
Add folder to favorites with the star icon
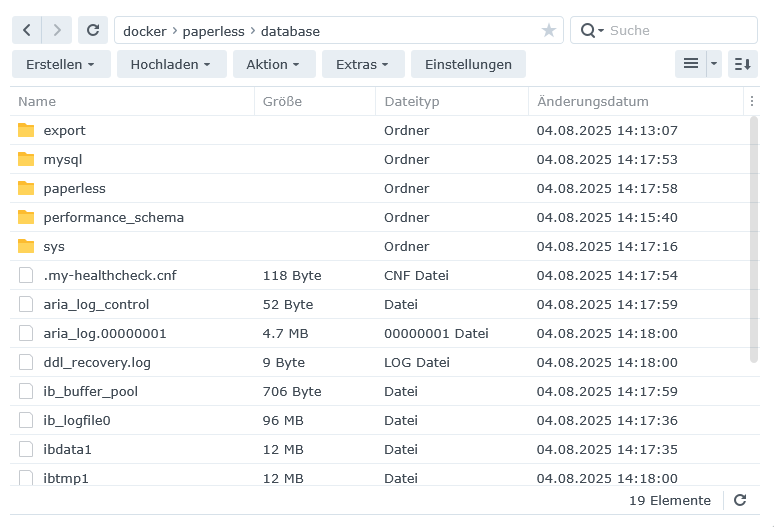[548, 31]
